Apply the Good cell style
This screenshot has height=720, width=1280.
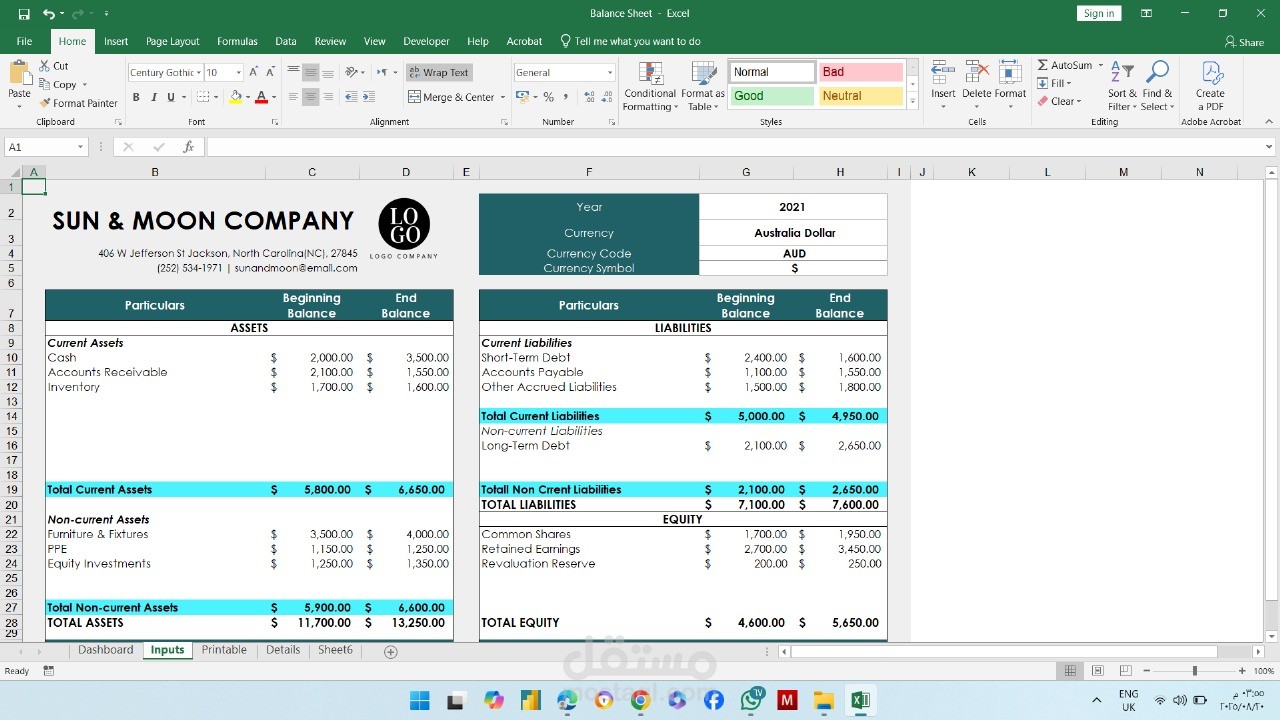coord(771,96)
